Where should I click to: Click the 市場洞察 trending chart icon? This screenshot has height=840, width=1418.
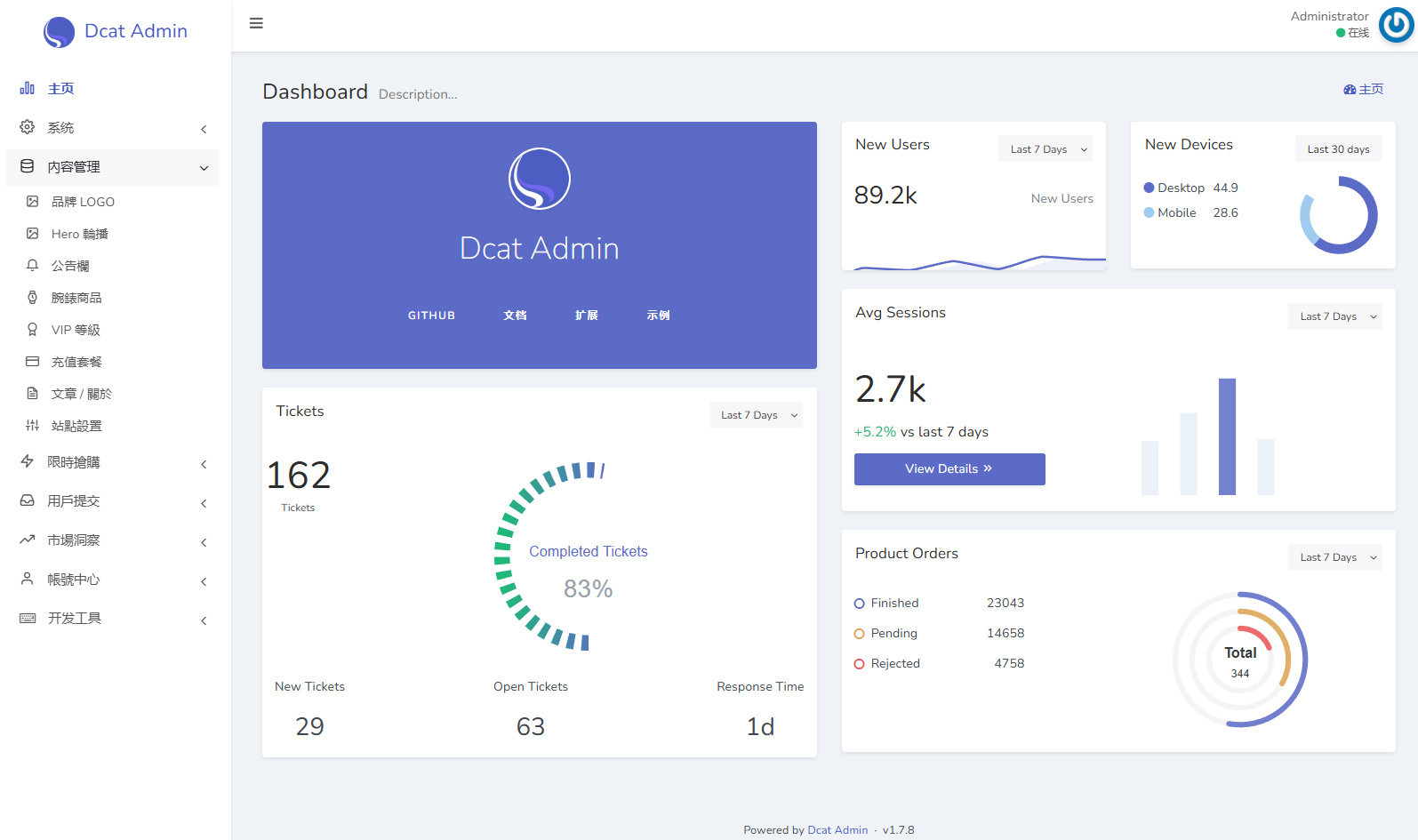click(x=28, y=540)
